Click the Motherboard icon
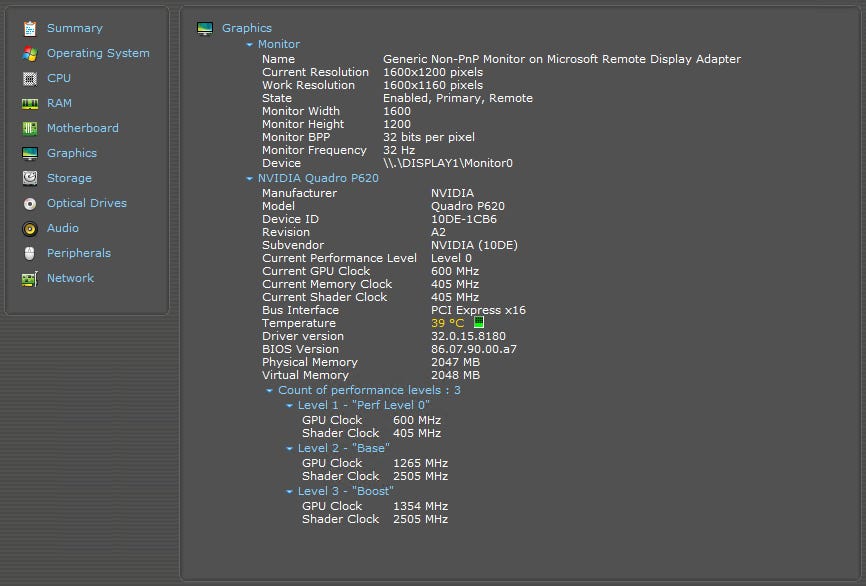Image resolution: width=866 pixels, height=586 pixels. point(29,128)
